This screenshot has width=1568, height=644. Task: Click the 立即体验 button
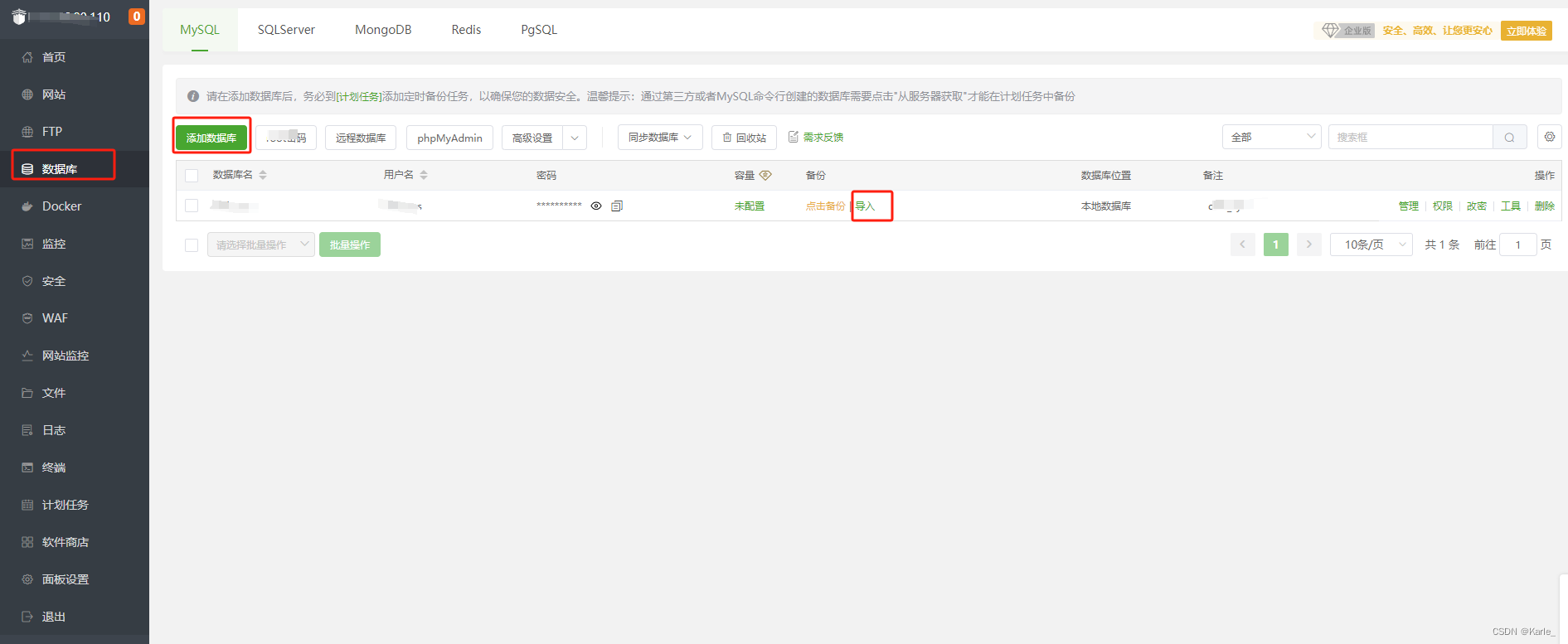pyautogui.click(x=1527, y=31)
